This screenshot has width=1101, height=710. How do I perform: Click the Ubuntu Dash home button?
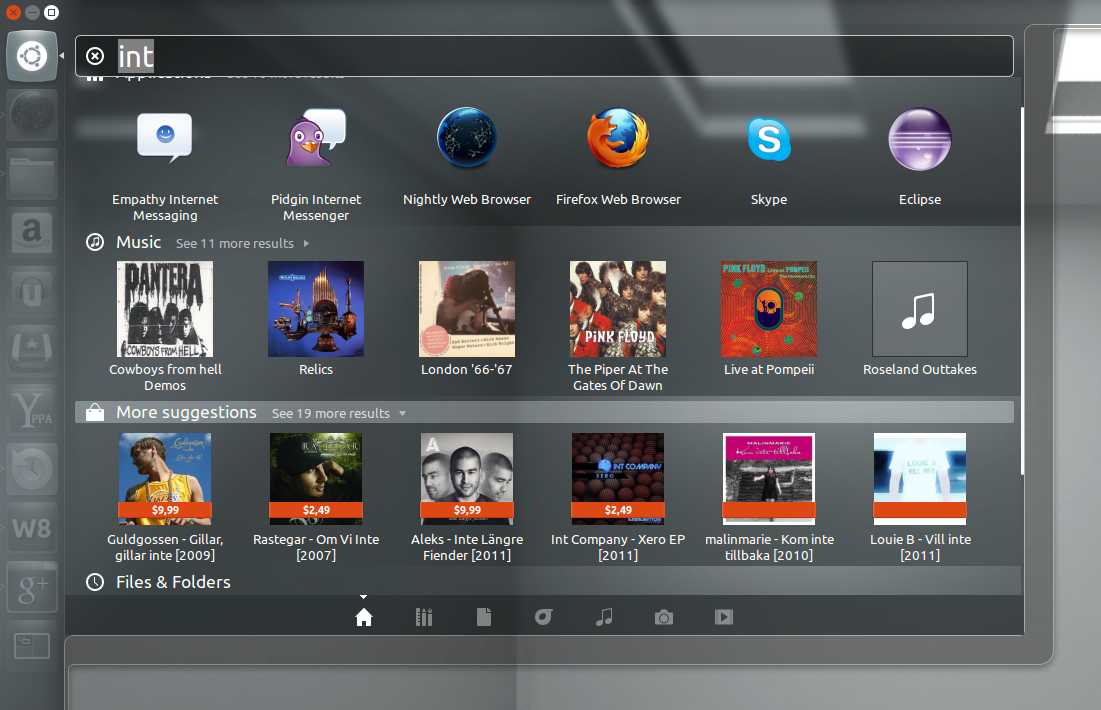(x=32, y=56)
